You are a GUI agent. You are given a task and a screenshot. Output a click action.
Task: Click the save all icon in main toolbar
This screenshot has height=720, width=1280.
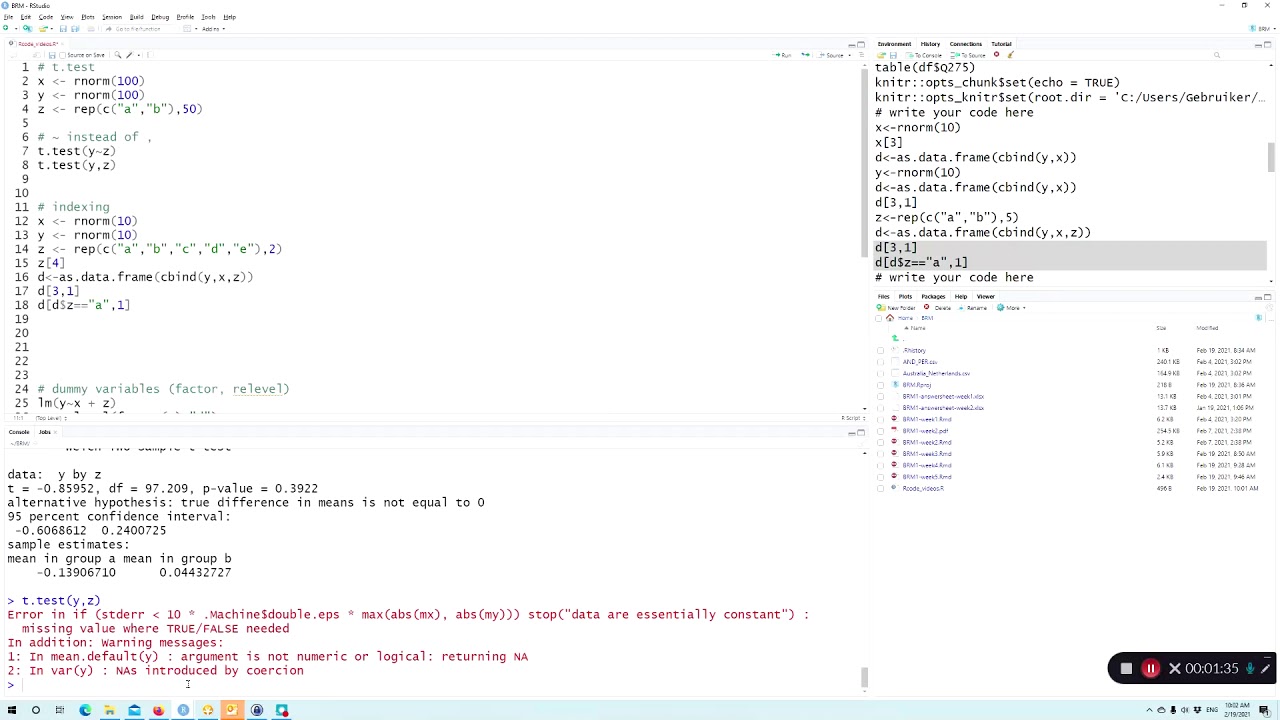point(75,29)
